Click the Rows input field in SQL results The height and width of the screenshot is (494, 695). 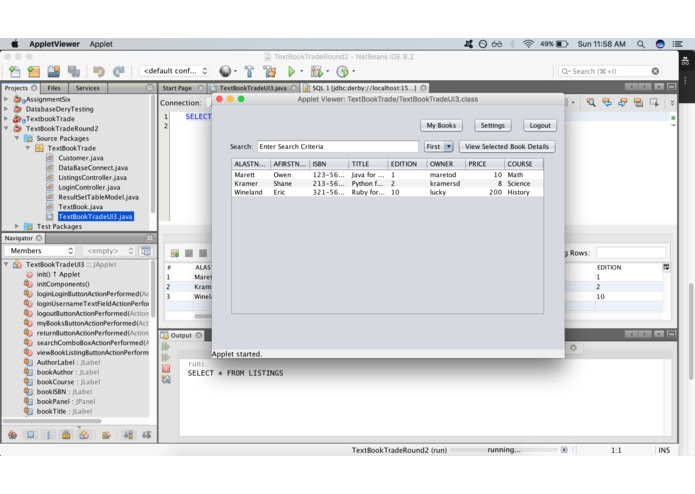pos(631,253)
